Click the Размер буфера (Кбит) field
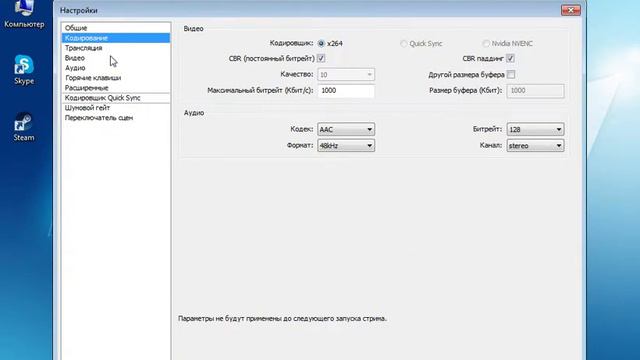 click(535, 91)
